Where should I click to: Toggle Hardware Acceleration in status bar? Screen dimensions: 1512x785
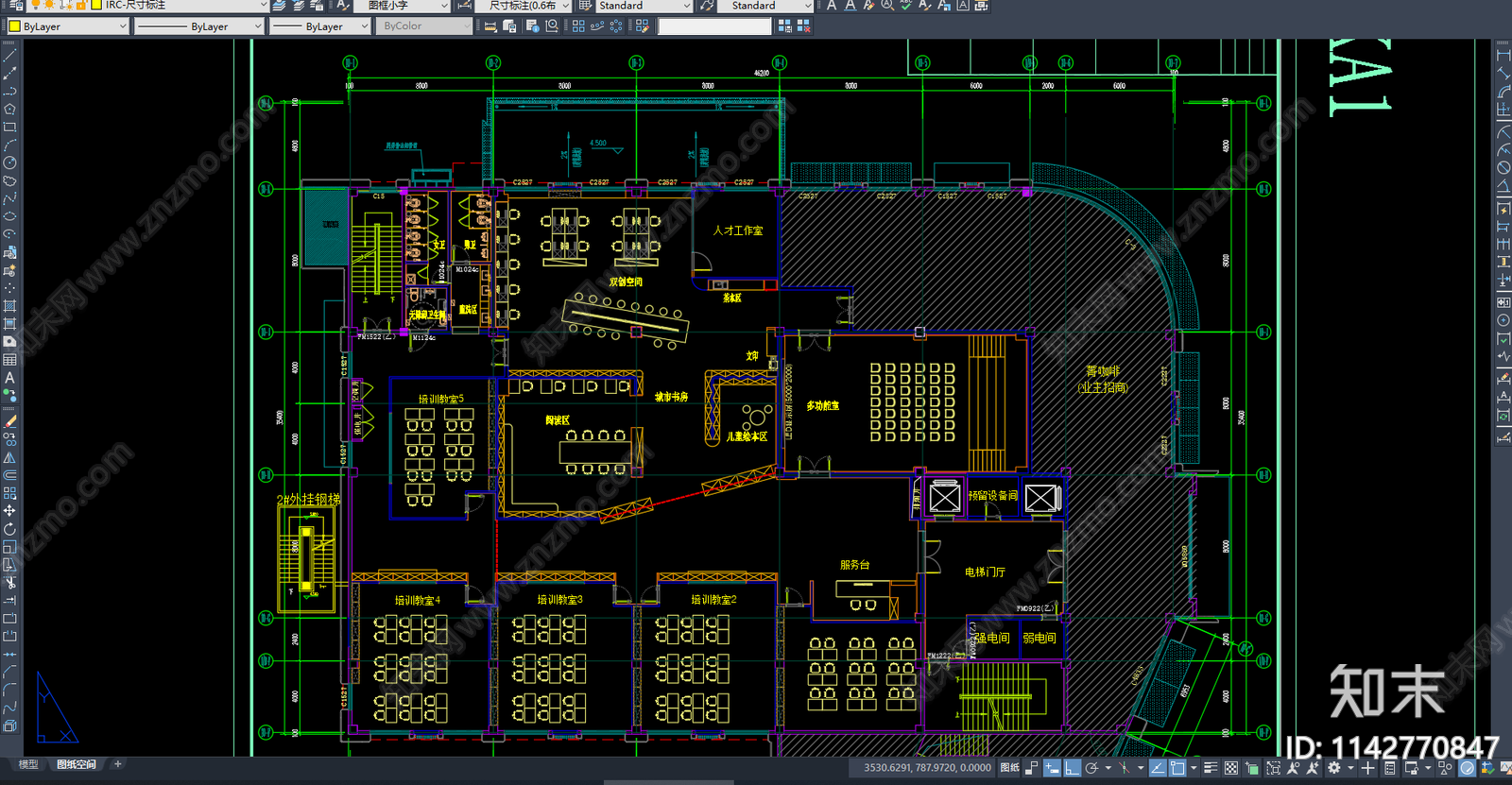(1467, 768)
